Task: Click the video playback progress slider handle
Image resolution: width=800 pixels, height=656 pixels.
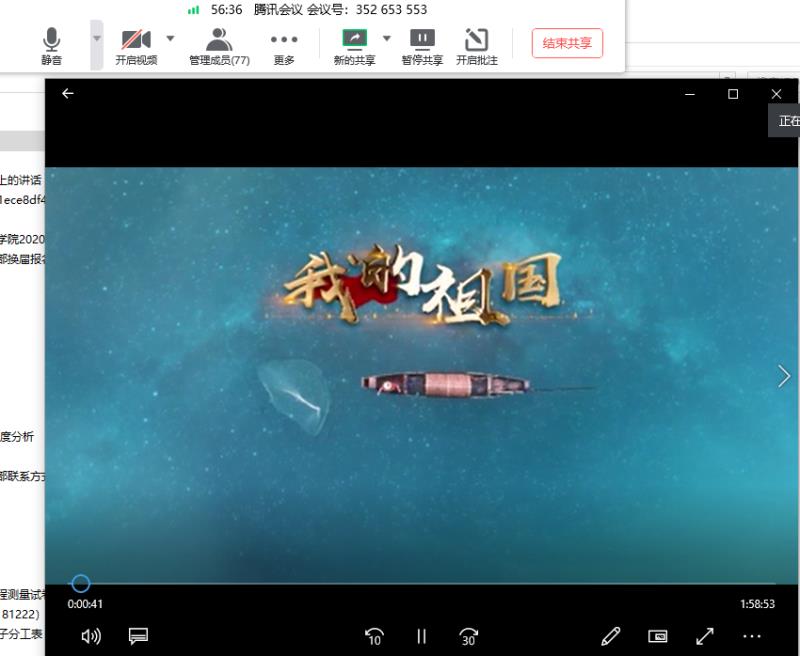Action: [81, 583]
